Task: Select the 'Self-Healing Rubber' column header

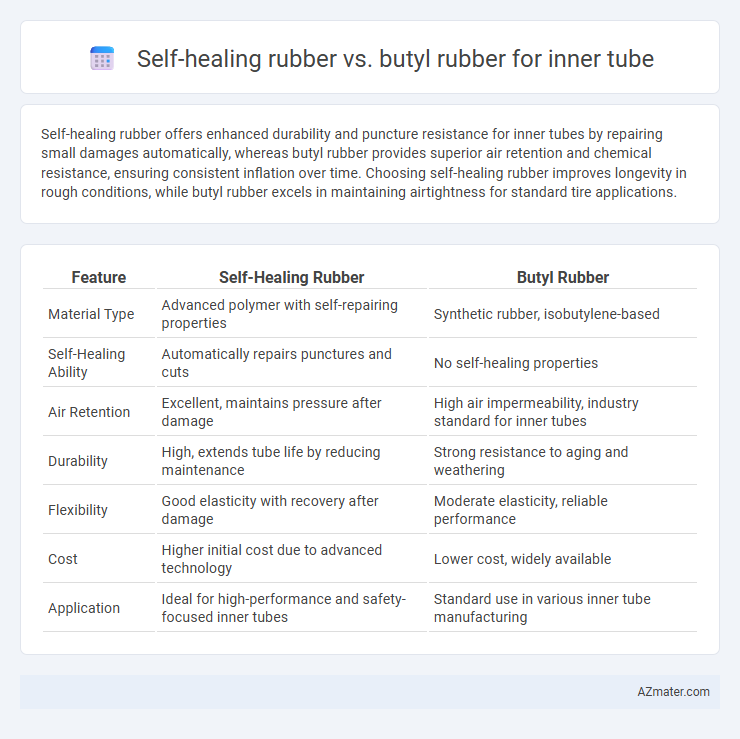Action: tap(291, 277)
